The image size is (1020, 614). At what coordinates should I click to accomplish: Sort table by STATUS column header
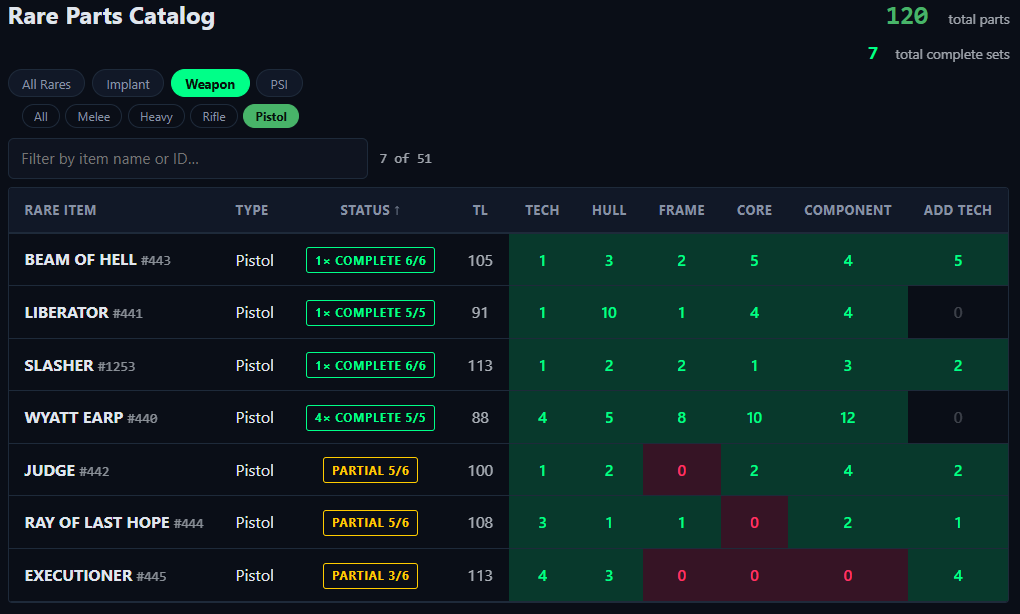click(x=370, y=210)
